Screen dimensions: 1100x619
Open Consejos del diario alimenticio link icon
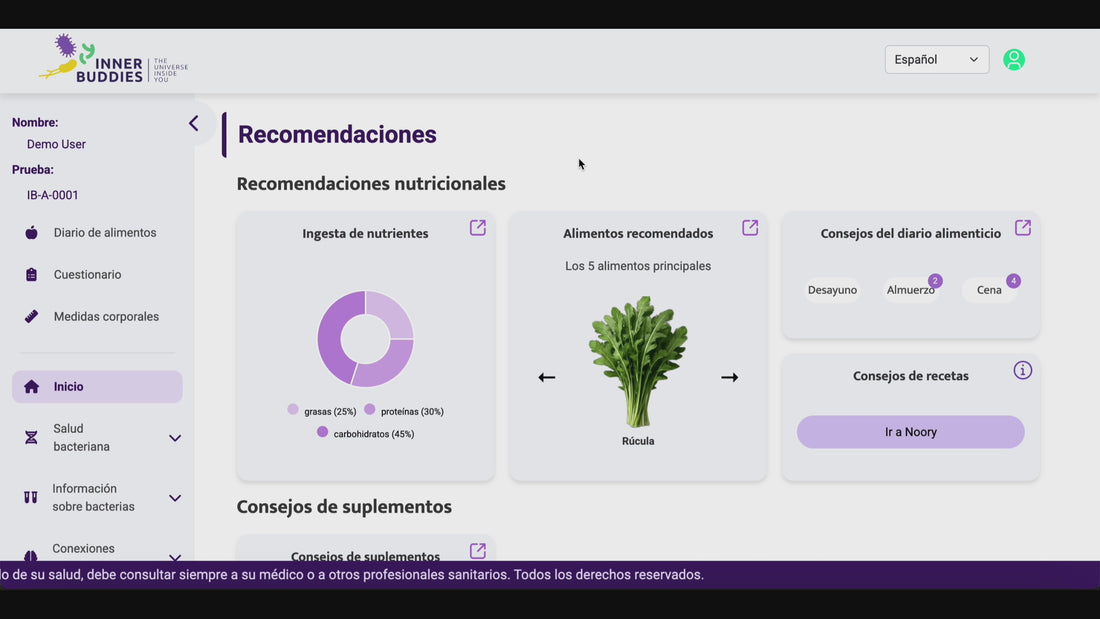(x=1023, y=228)
